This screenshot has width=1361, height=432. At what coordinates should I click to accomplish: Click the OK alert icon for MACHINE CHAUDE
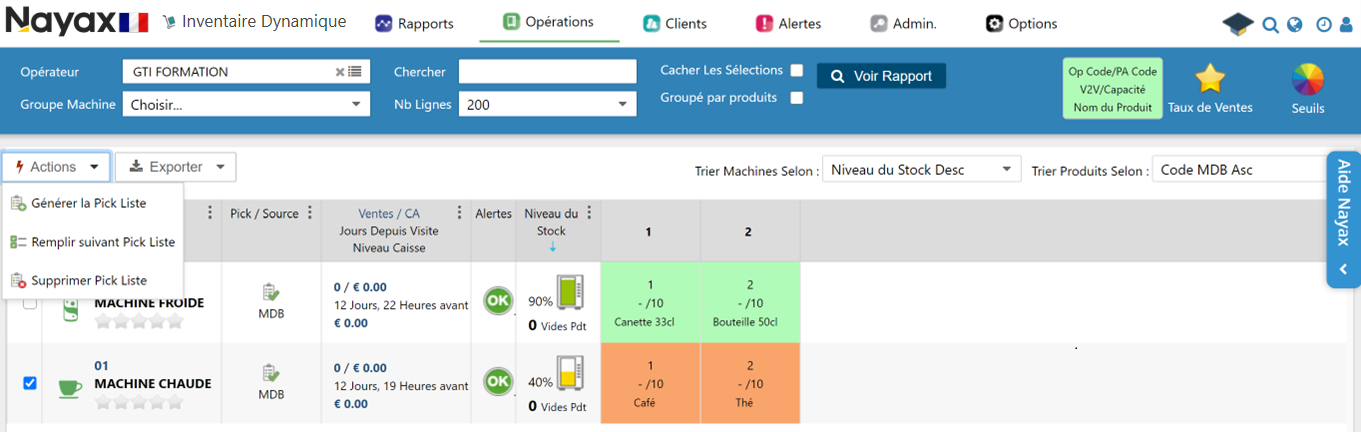point(497,382)
